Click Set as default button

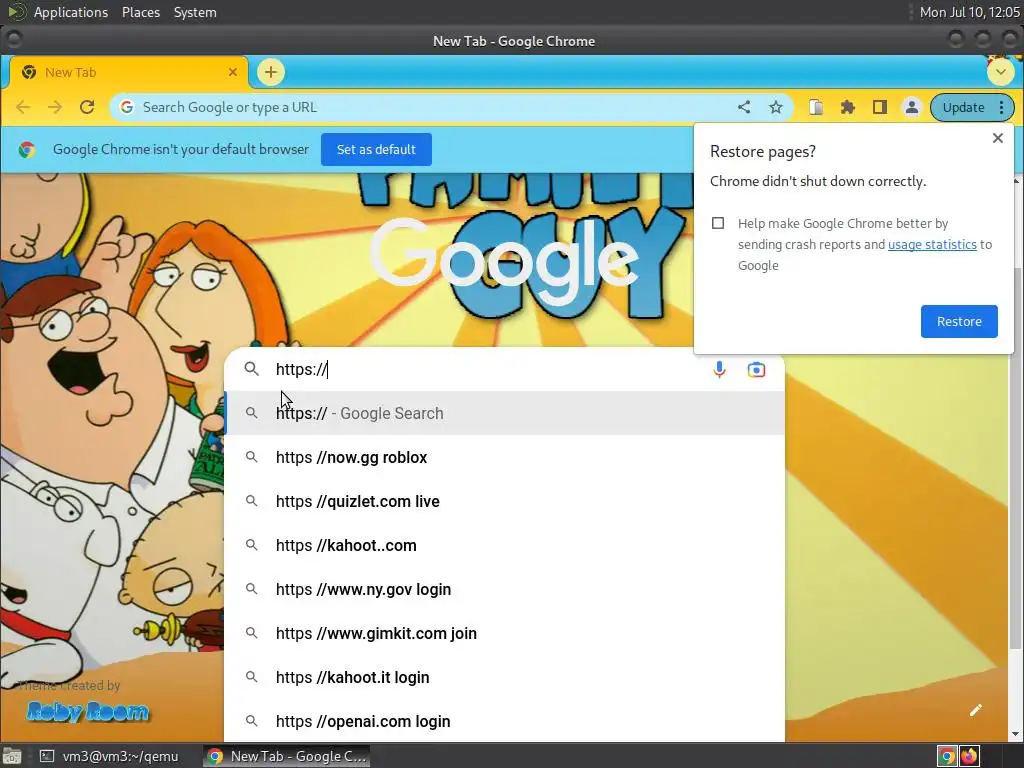pyautogui.click(x=376, y=150)
